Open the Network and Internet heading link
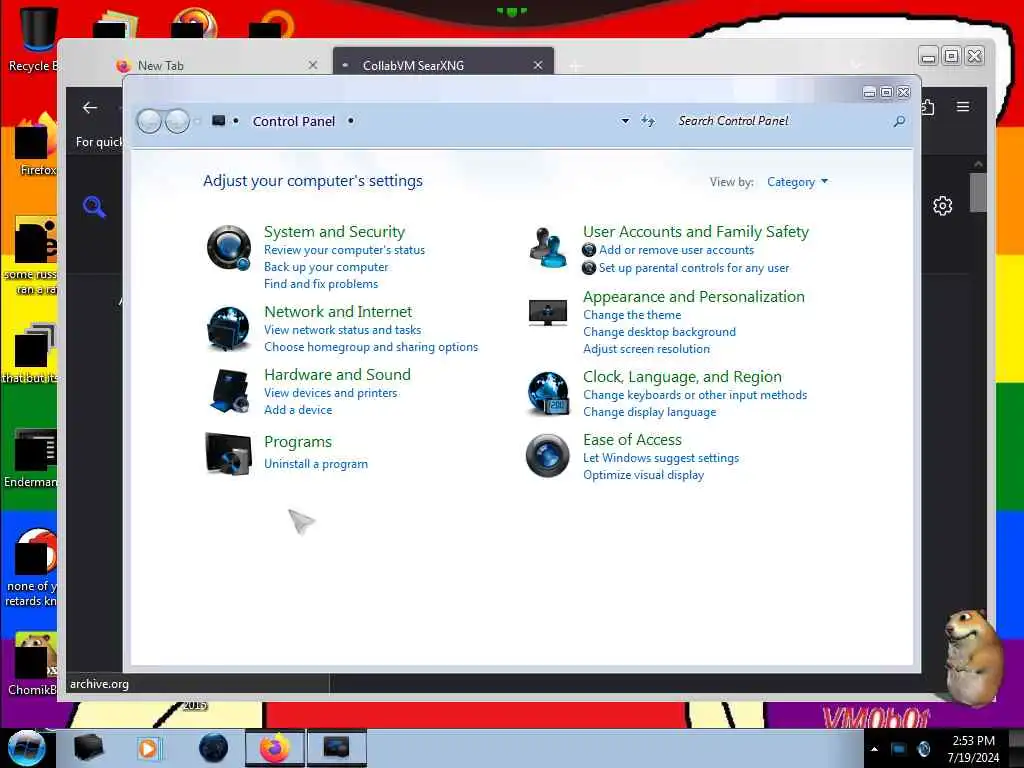1024x768 pixels. point(338,312)
